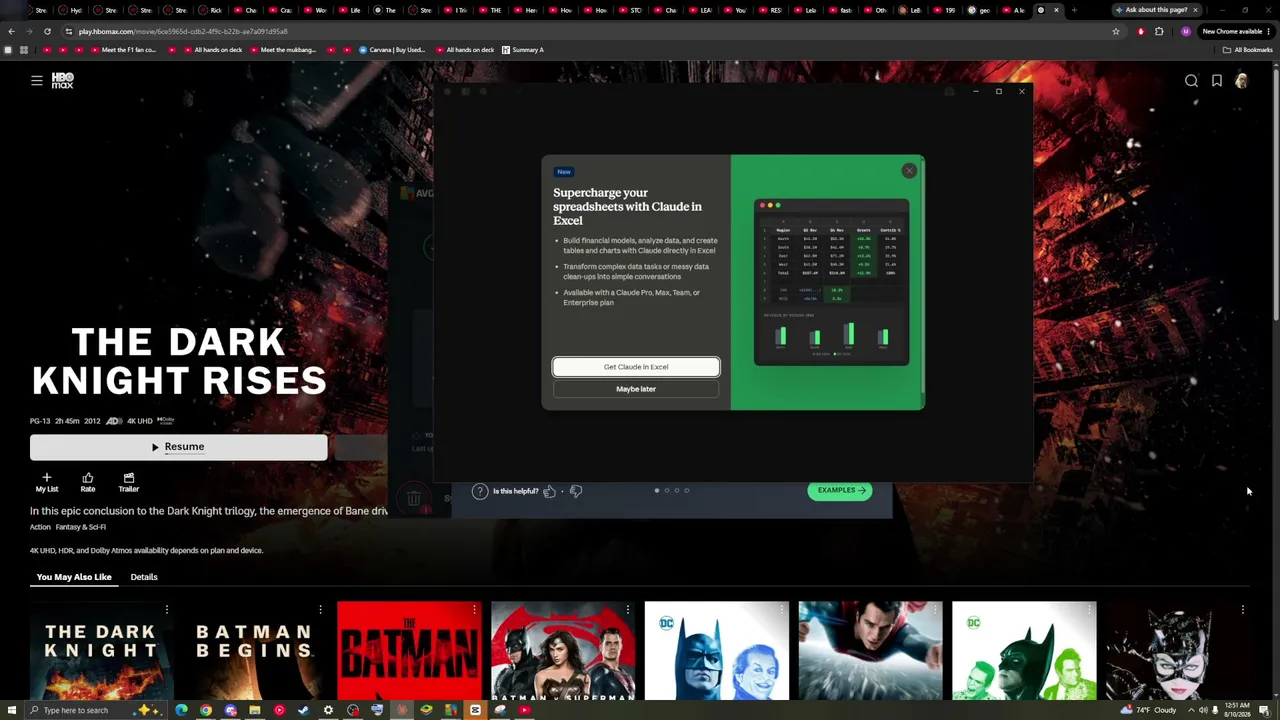Open the Chrome extensions puzzle icon
1280x720 pixels.
1159,31
